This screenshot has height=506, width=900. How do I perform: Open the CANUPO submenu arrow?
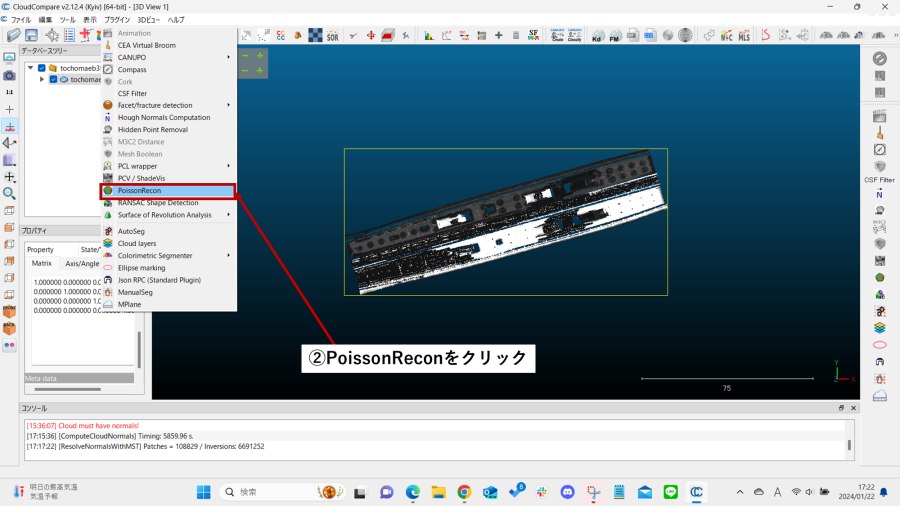click(228, 57)
